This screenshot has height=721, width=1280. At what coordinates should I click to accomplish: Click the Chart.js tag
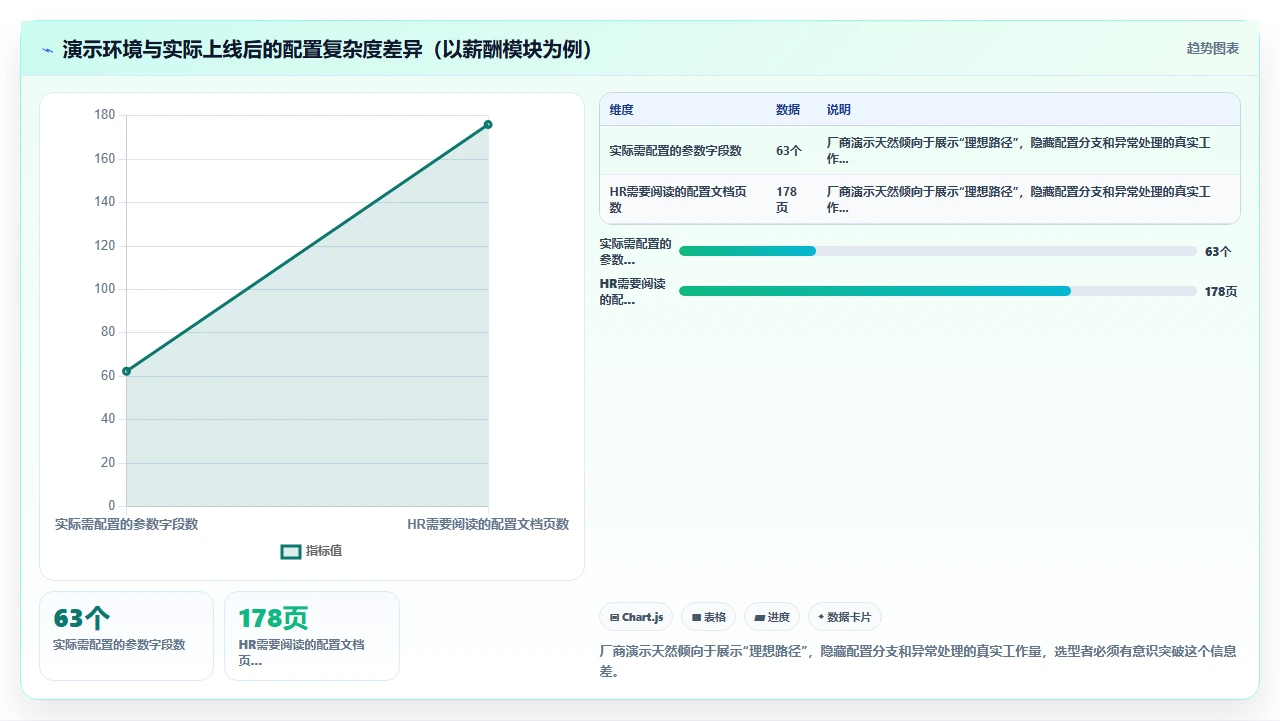[x=636, y=617]
